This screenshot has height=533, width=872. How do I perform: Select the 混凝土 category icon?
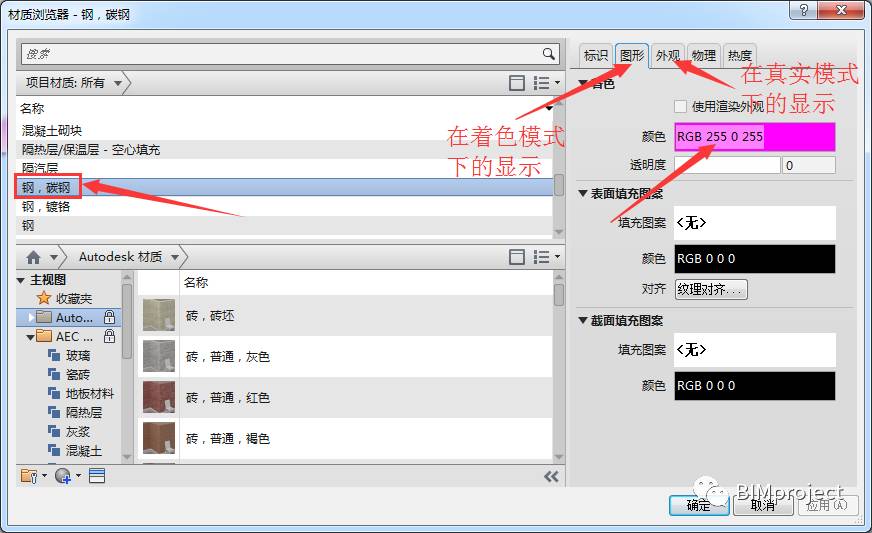tap(54, 450)
